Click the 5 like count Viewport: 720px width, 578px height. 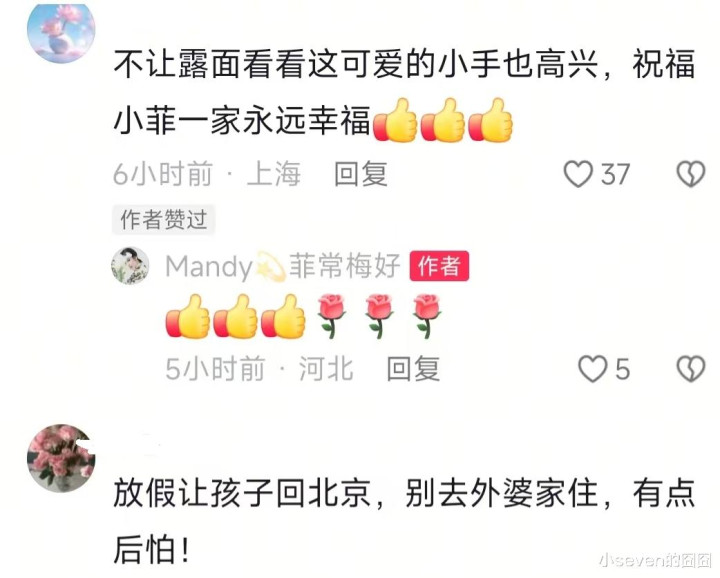tap(622, 370)
